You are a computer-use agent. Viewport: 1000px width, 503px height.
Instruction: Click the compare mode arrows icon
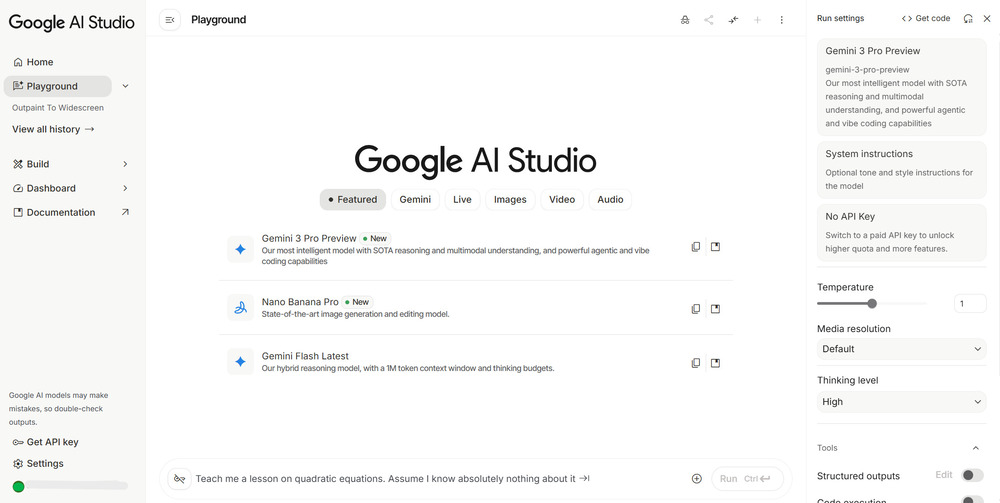click(733, 20)
